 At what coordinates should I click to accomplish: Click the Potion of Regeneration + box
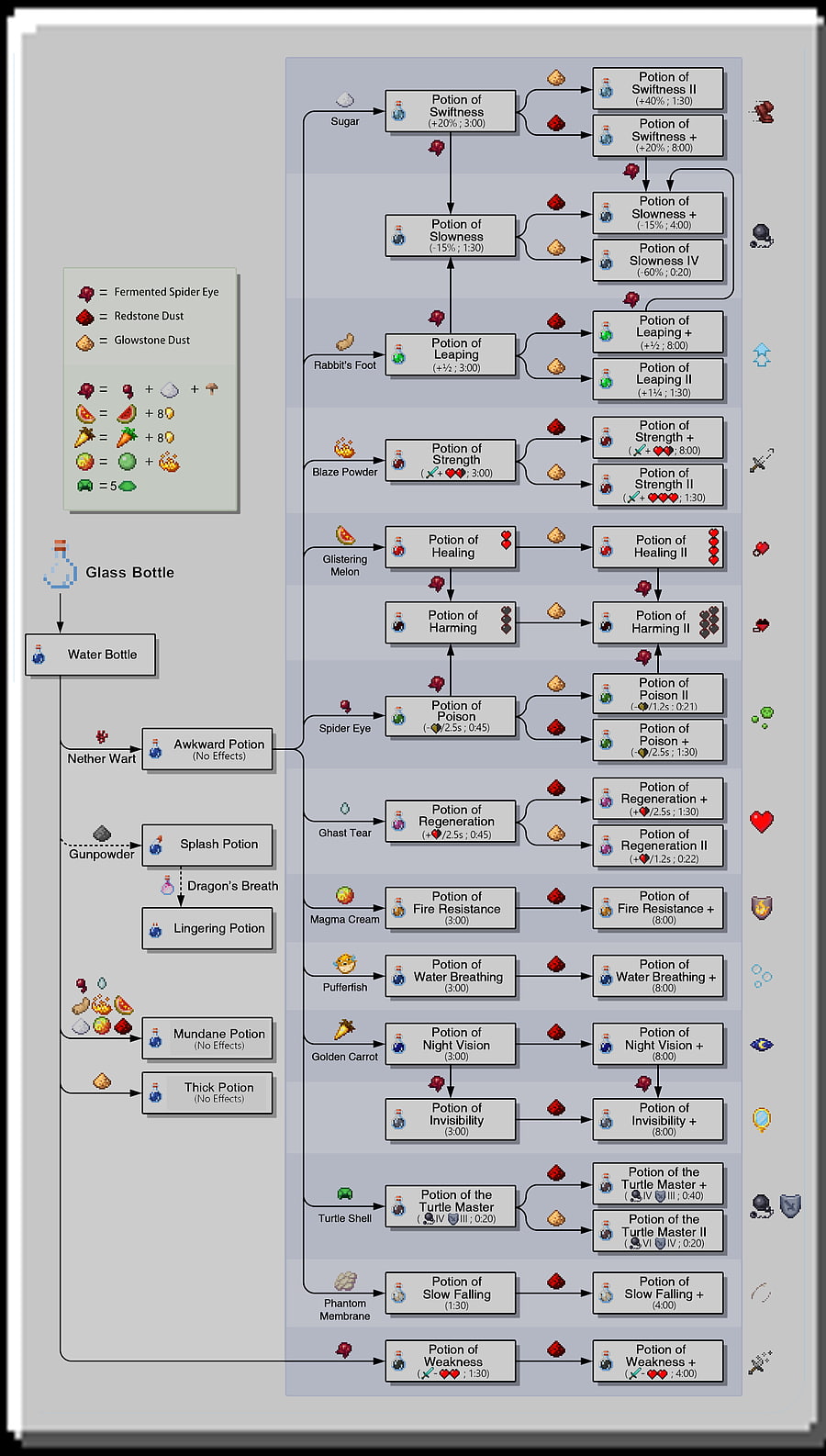[x=658, y=799]
